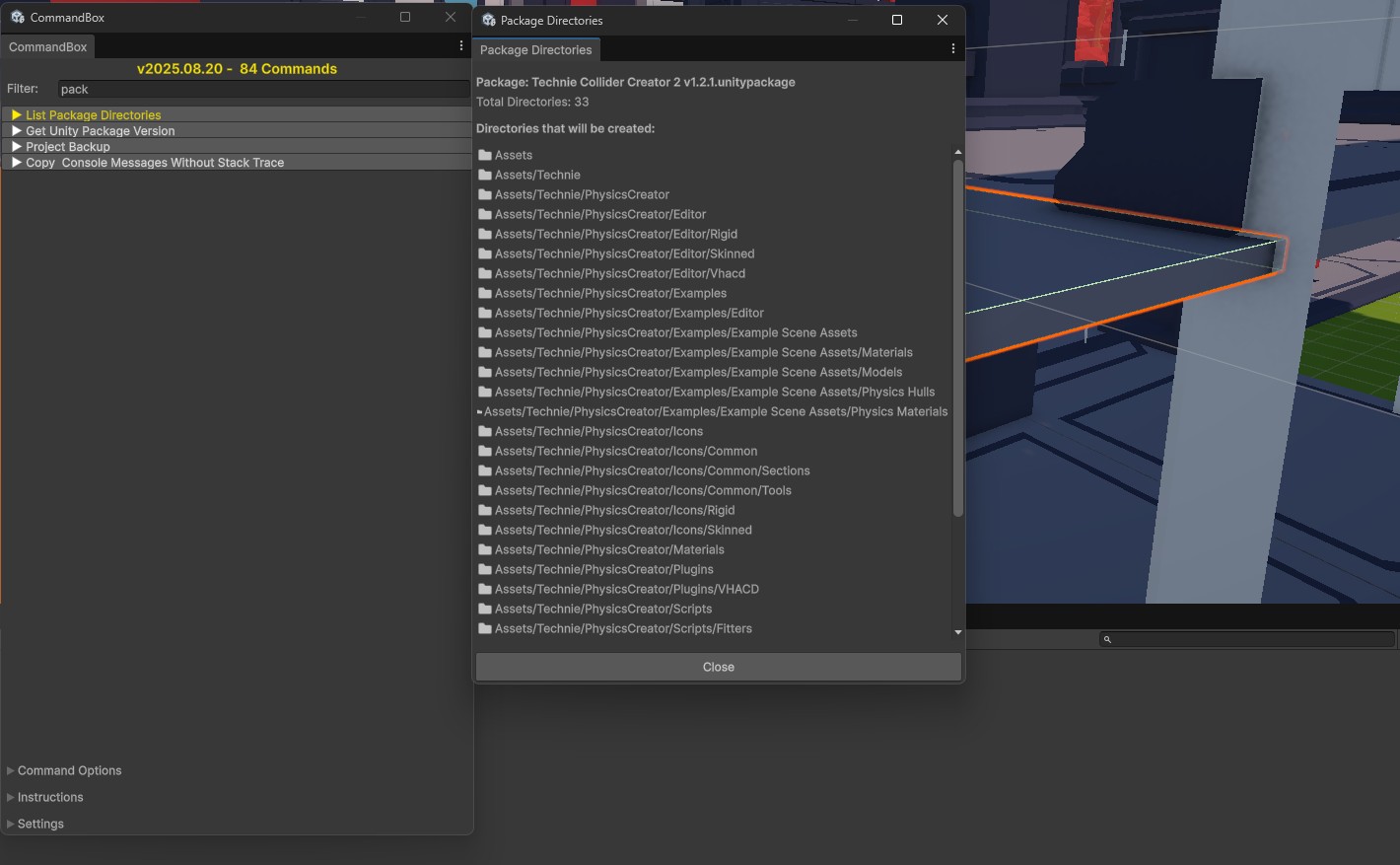Viewport: 1400px width, 865px height.
Task: Click folder icon for PhysicsCreator/Scripts/Fitters
Action: point(485,628)
